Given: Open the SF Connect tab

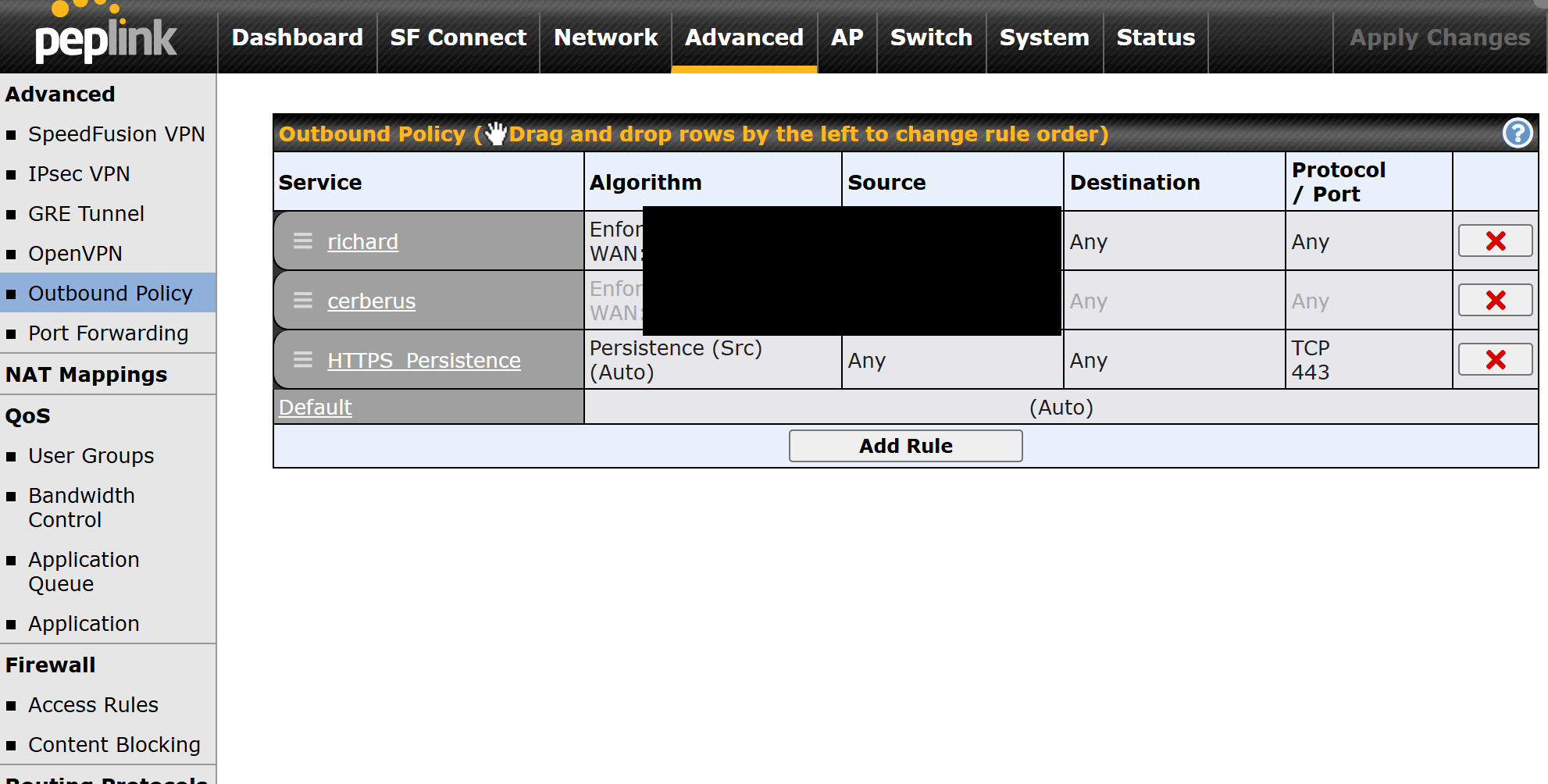Looking at the screenshot, I should 458,37.
